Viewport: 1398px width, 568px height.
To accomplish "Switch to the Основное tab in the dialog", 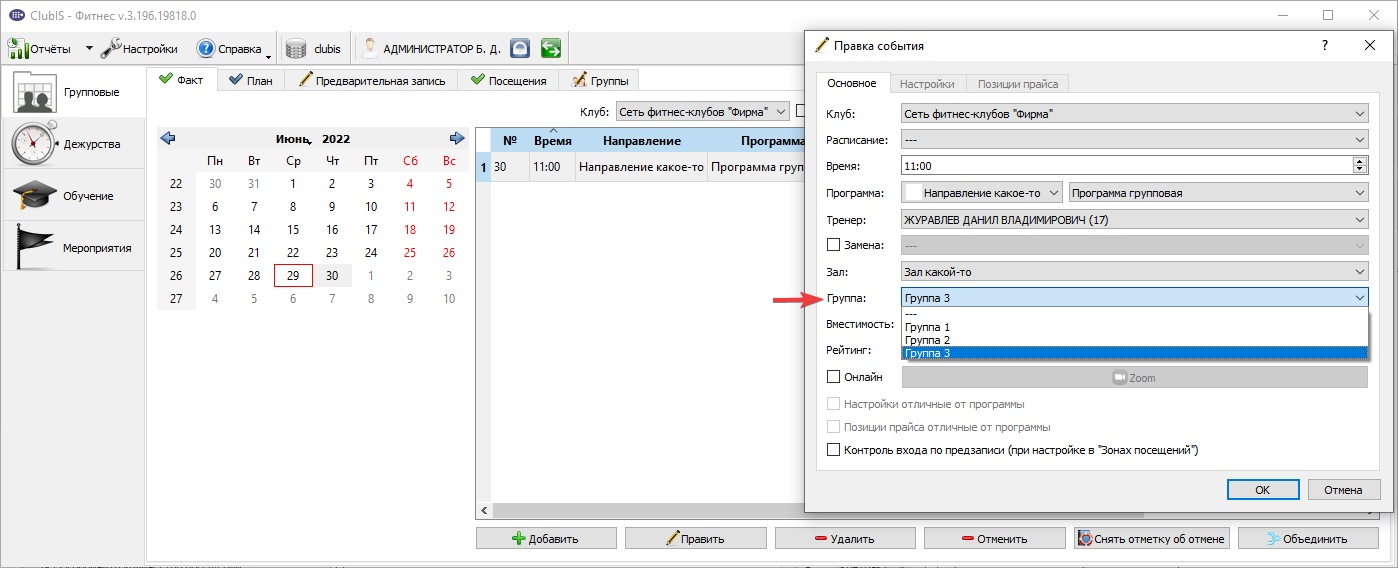I will pos(852,84).
